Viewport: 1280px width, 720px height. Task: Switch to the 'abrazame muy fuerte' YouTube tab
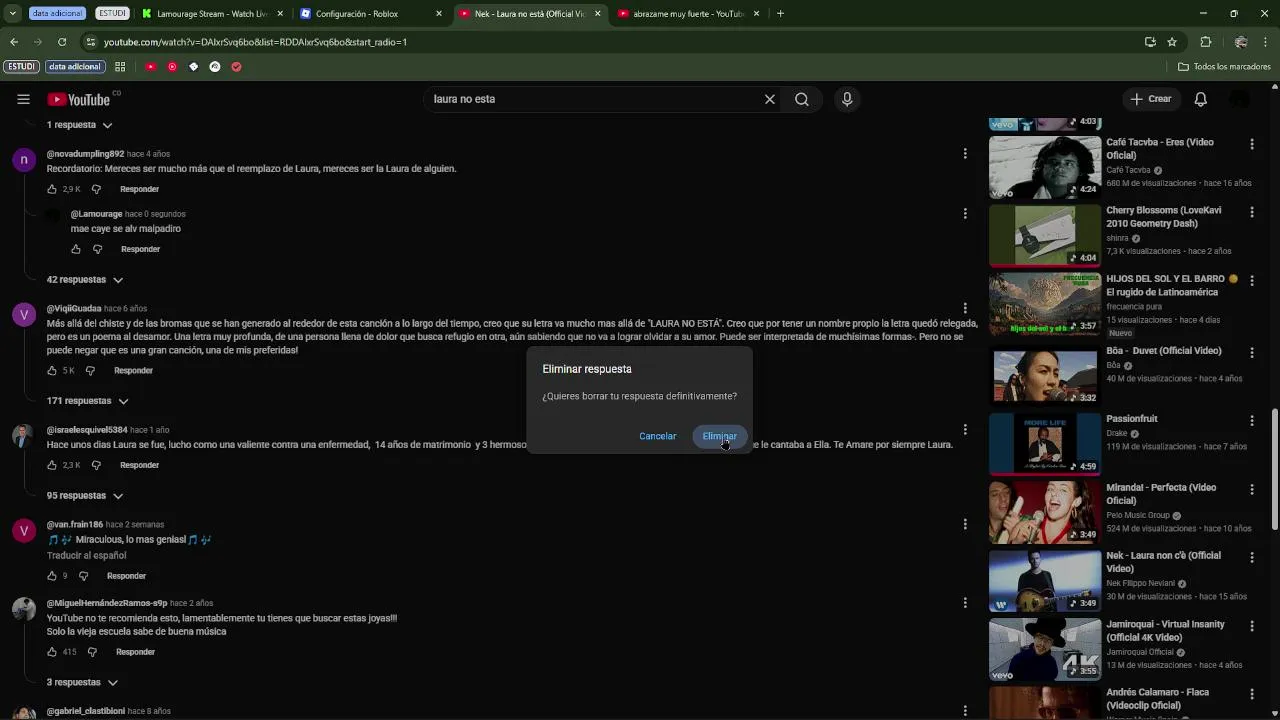[x=689, y=14]
